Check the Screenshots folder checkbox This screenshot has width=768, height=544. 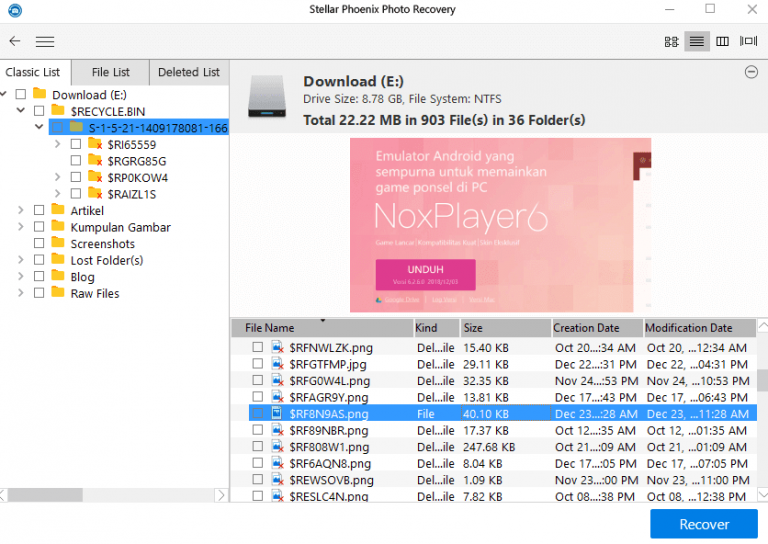point(39,243)
